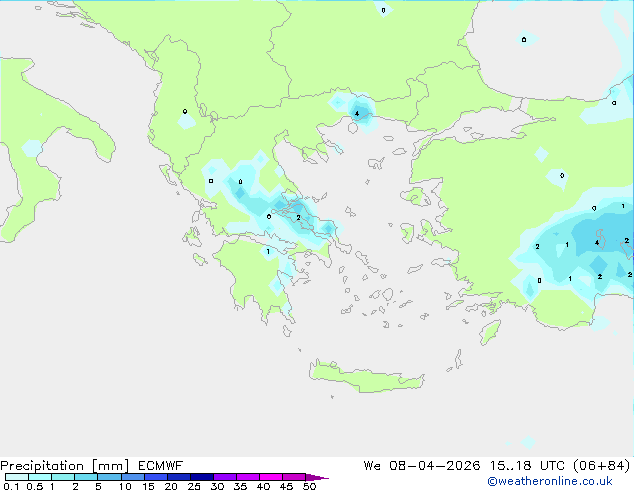The height and width of the screenshot is (490, 634).
Task: Click the legend tick label '0.1'
Action: [x=11, y=486]
